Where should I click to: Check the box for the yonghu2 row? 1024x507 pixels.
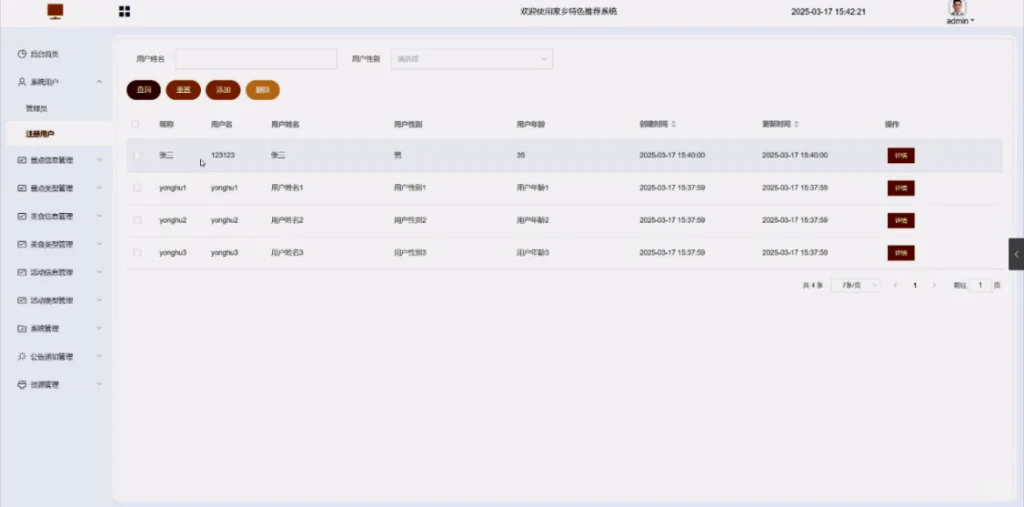pos(137,220)
